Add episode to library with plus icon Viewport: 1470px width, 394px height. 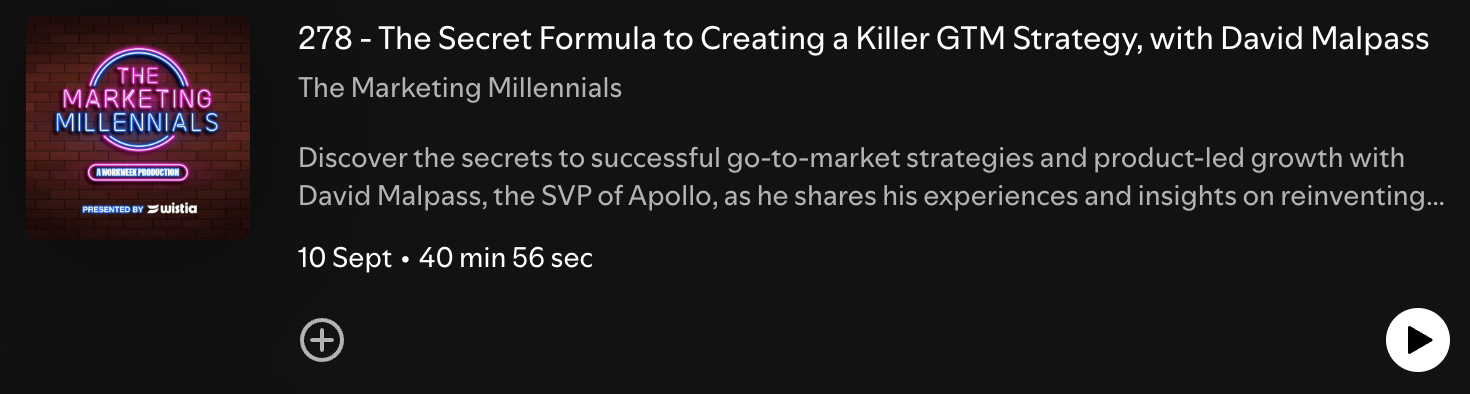322,340
